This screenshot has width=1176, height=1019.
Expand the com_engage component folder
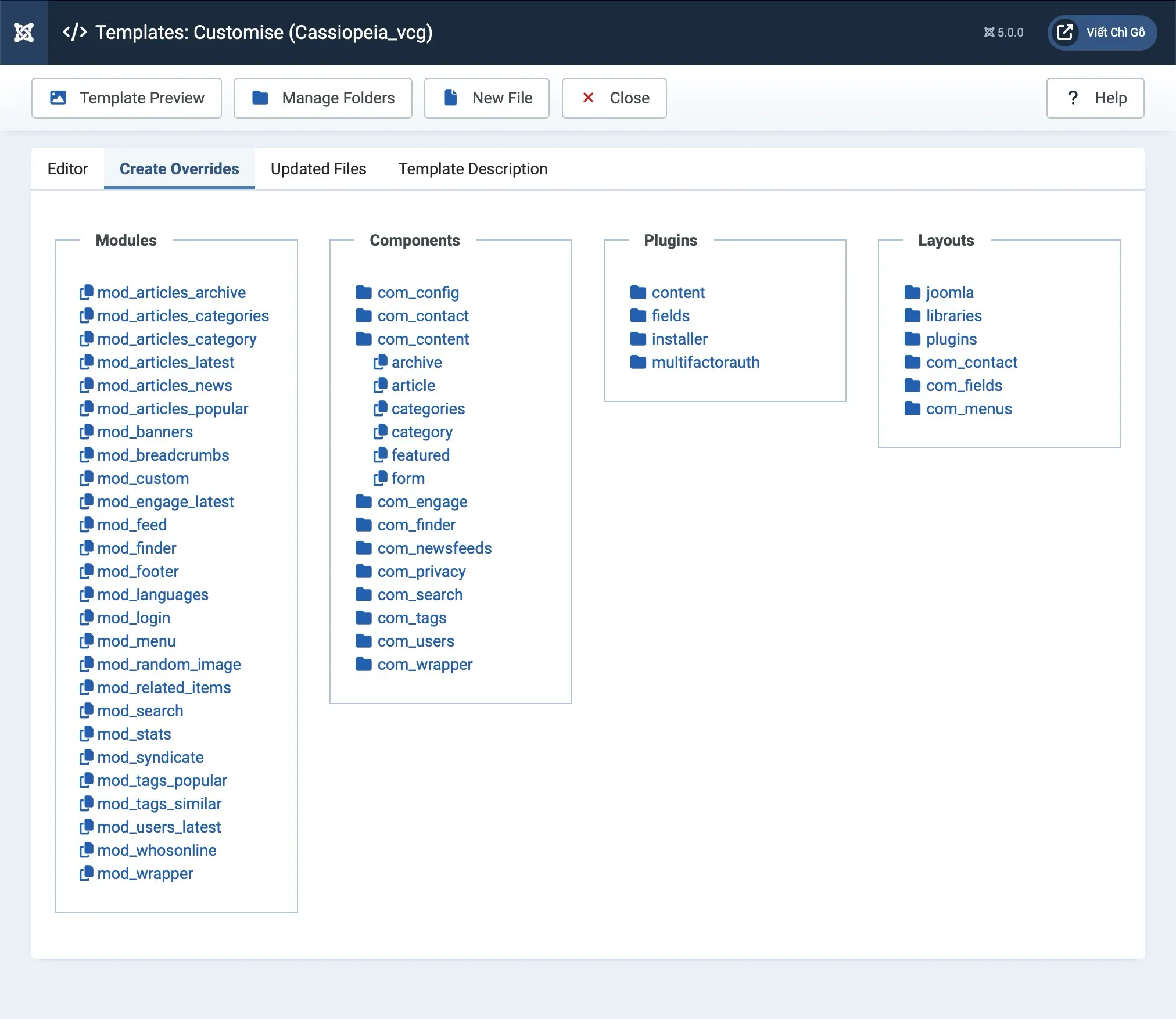[422, 501]
